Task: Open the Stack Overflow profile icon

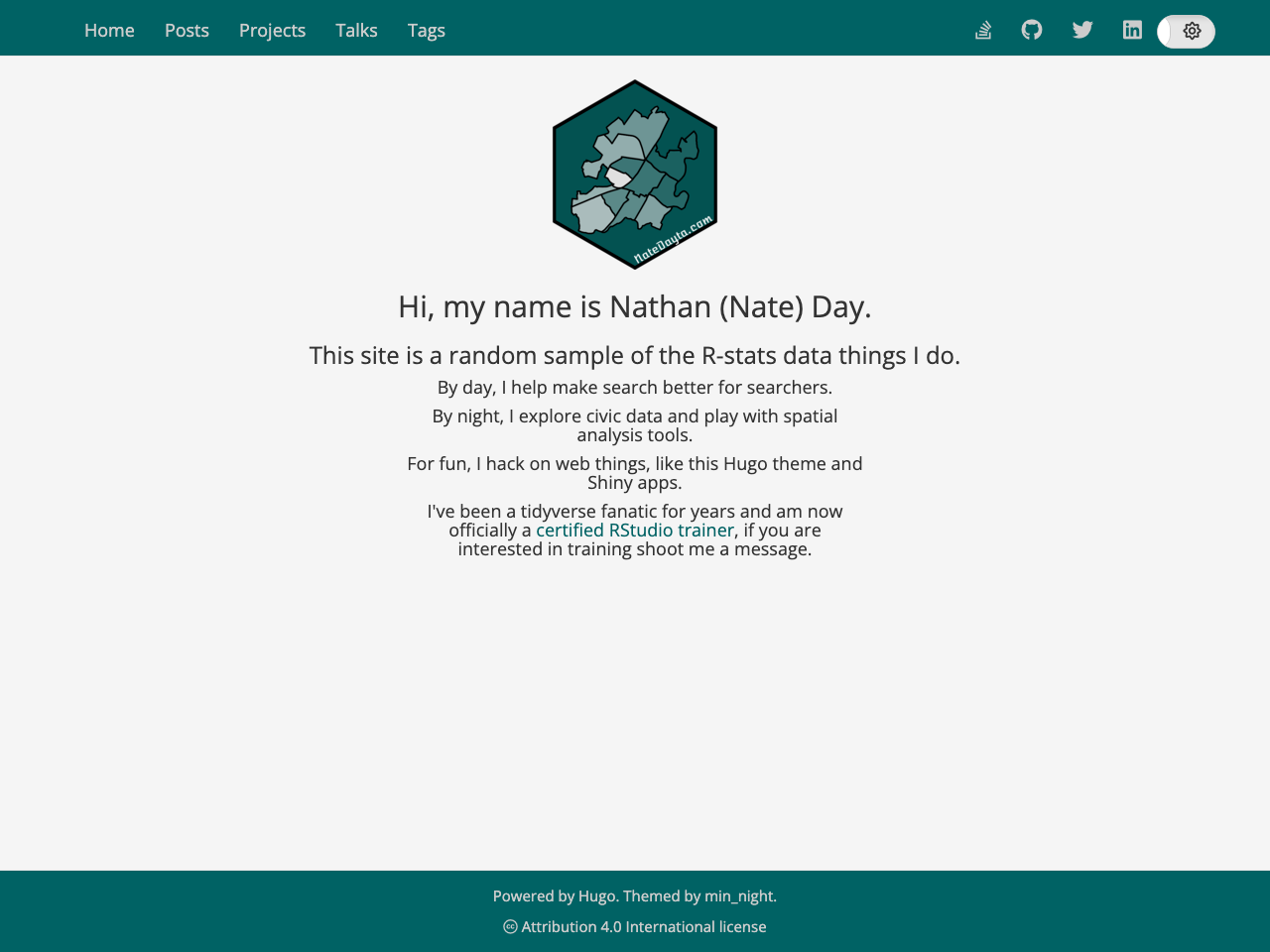Action: 982,29
